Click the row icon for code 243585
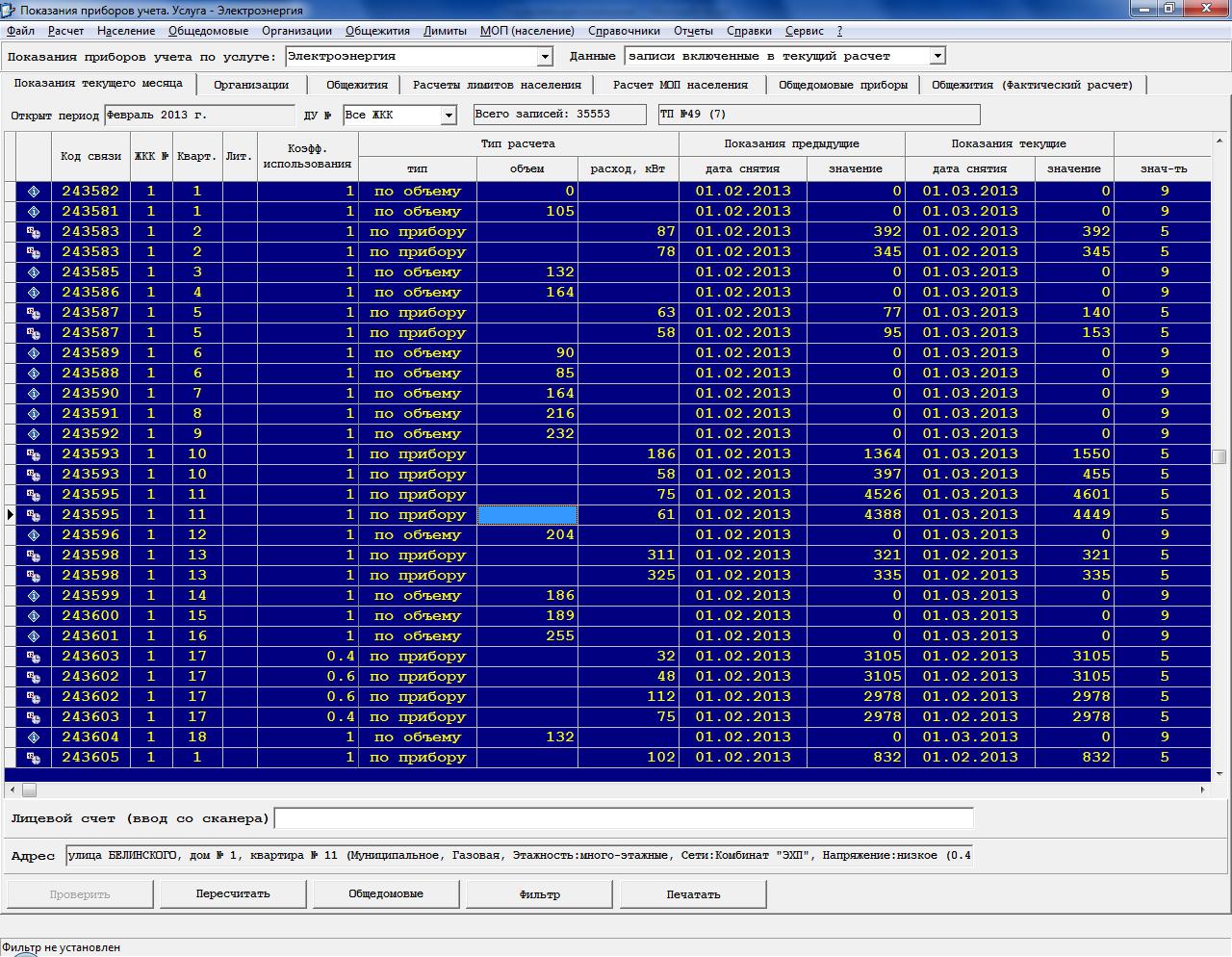This screenshot has height=957, width=1232. [x=33, y=272]
